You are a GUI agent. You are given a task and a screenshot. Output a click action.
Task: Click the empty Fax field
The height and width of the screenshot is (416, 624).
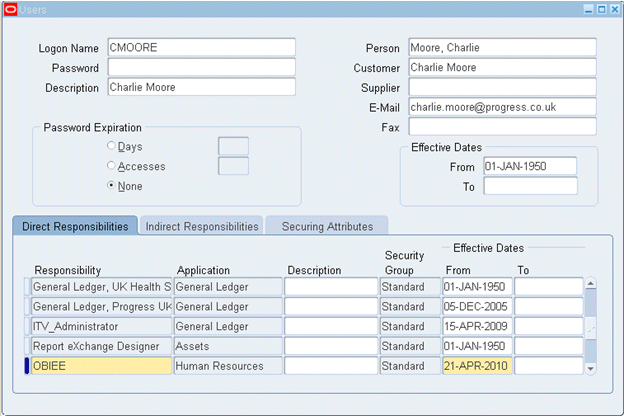pyautogui.click(x=503, y=127)
